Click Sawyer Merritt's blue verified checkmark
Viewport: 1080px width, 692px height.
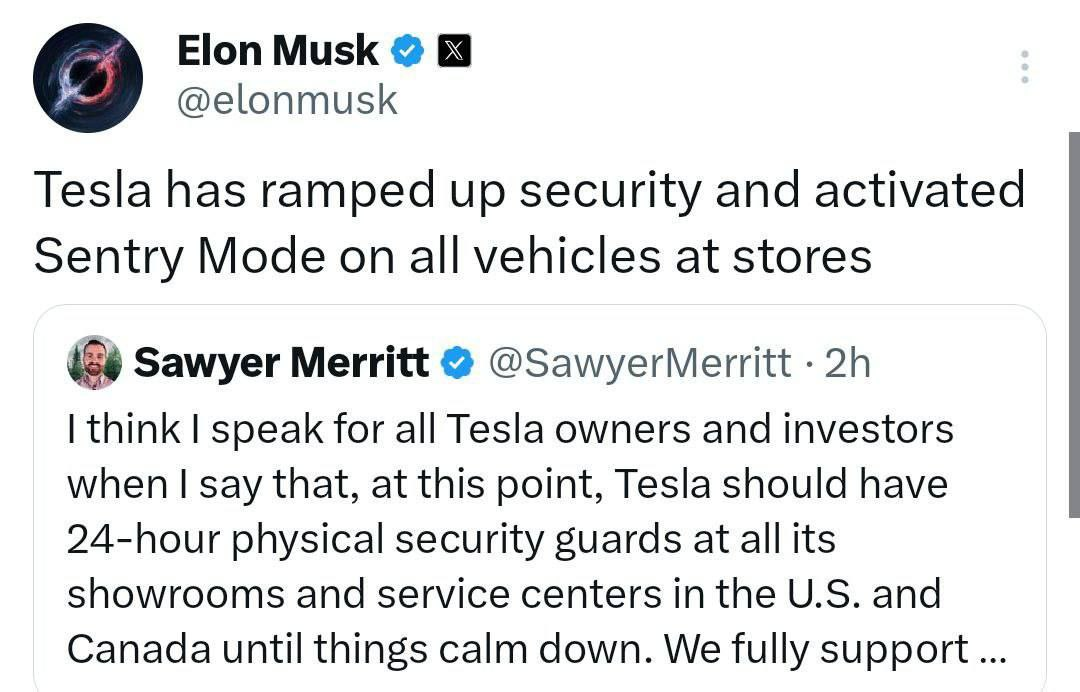click(457, 363)
